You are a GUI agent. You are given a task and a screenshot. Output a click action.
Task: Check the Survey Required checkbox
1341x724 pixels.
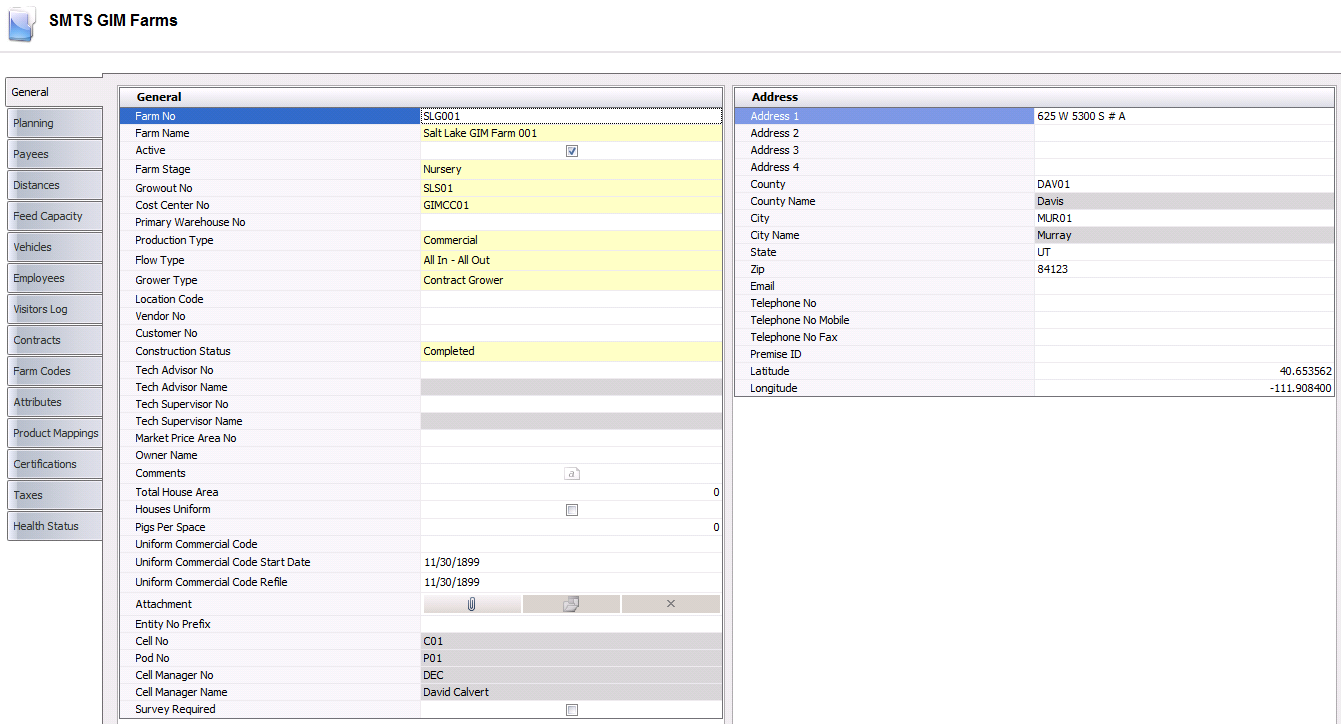[x=571, y=710]
